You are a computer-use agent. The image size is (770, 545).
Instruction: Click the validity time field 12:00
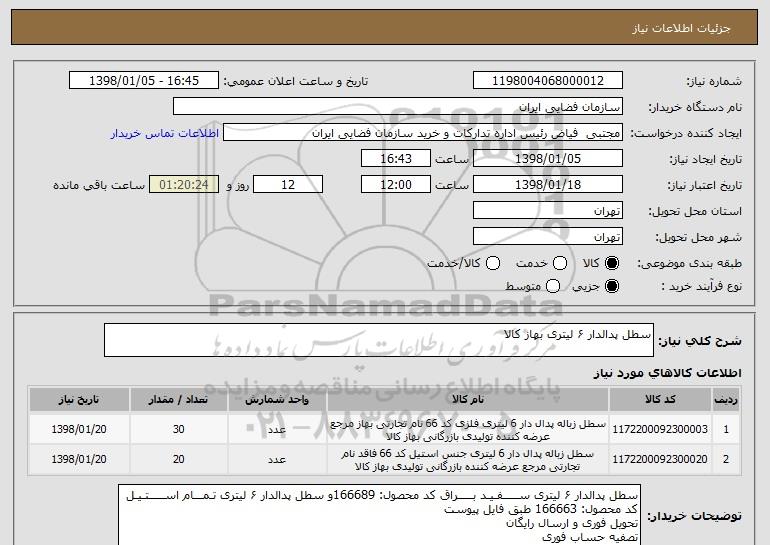[396, 185]
